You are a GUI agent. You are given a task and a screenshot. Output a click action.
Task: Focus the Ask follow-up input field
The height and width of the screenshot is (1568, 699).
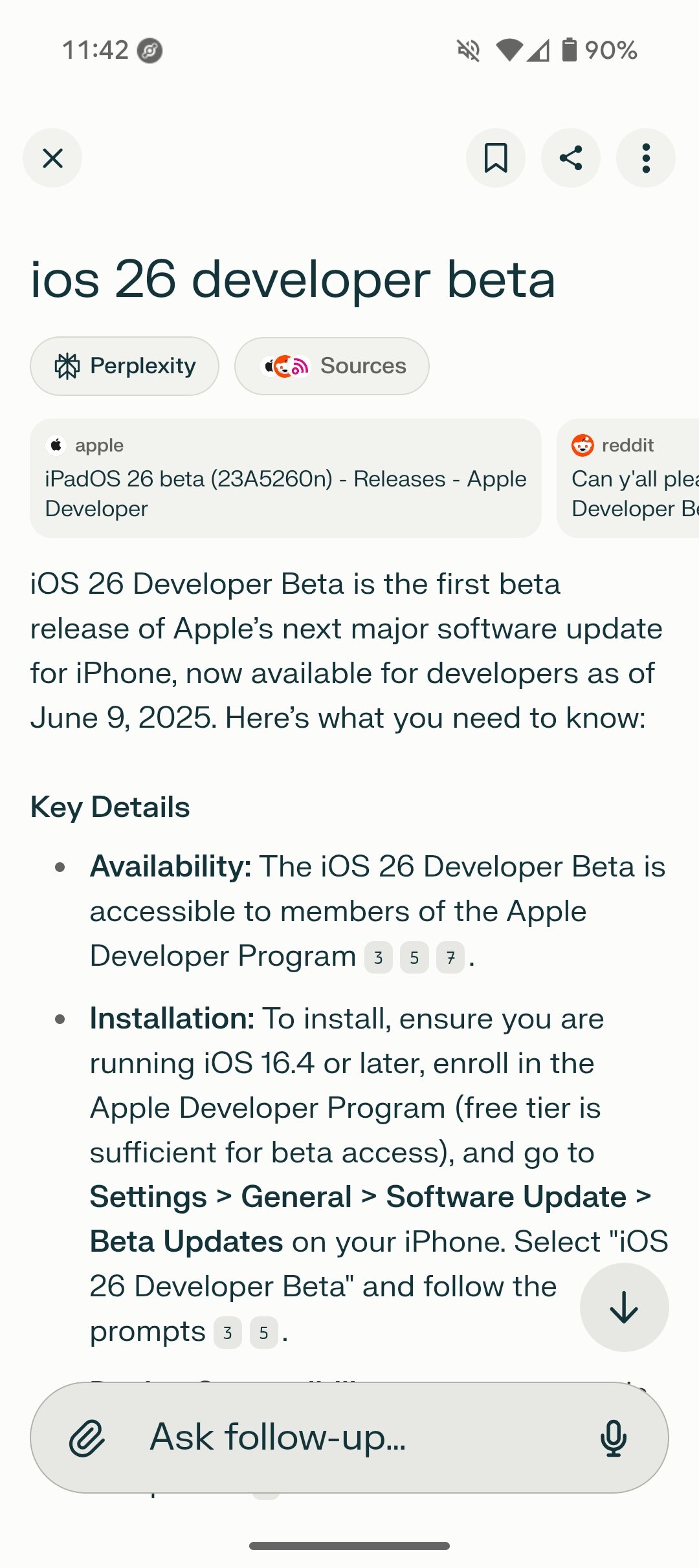[349, 1438]
